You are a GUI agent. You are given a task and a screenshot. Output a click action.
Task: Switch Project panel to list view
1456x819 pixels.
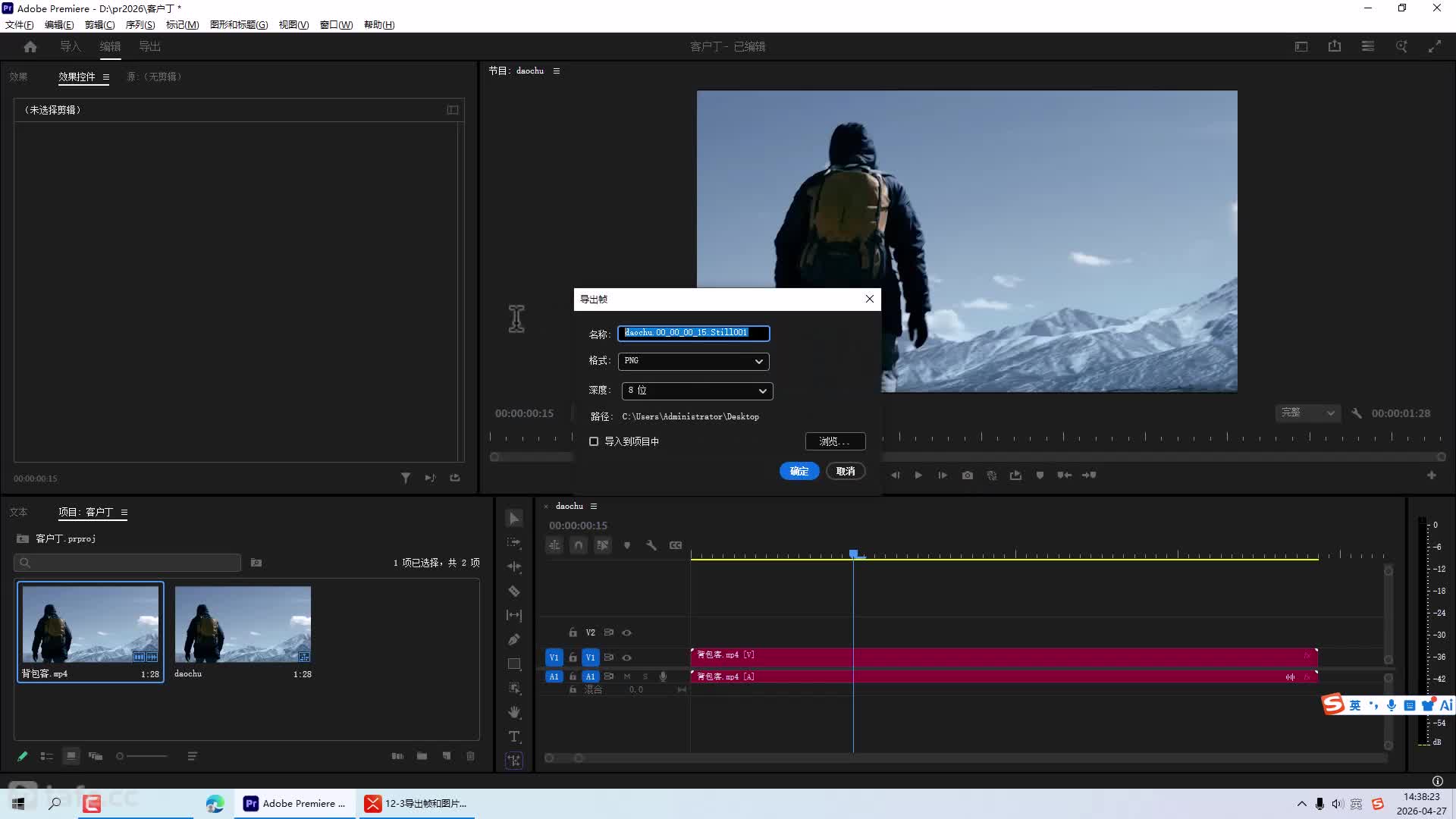click(x=47, y=756)
